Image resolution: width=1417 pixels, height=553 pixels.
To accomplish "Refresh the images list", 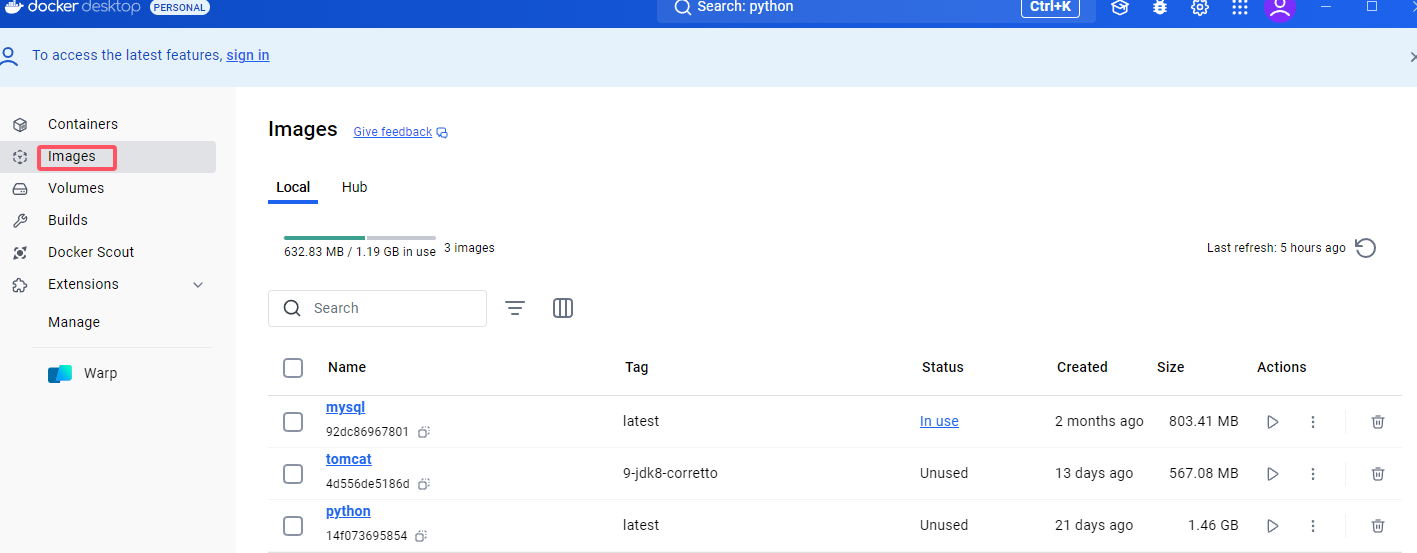I will pos(1366,248).
